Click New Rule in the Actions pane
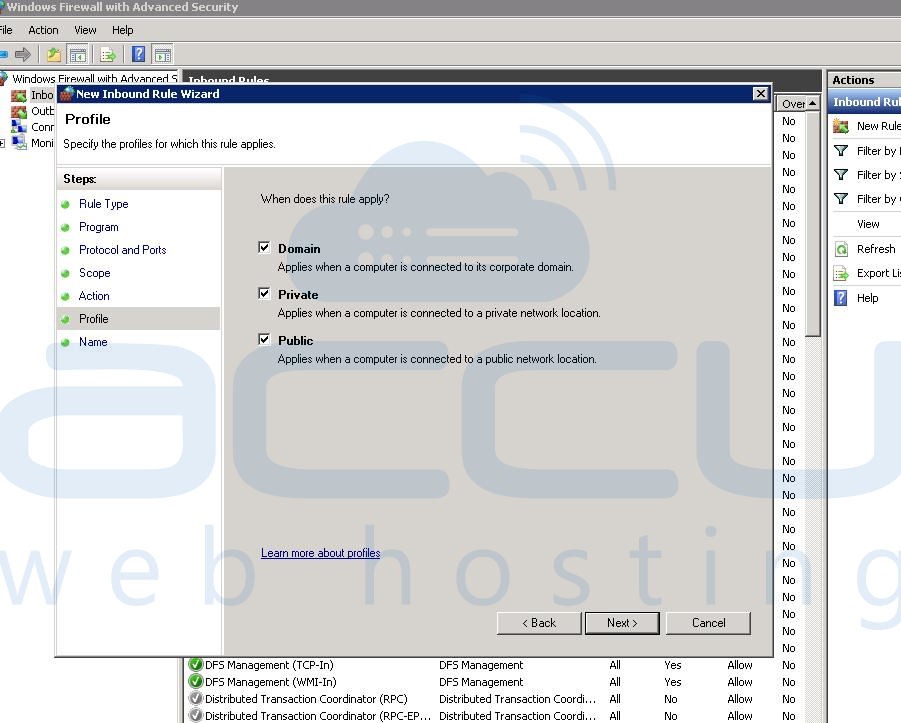 [x=879, y=126]
